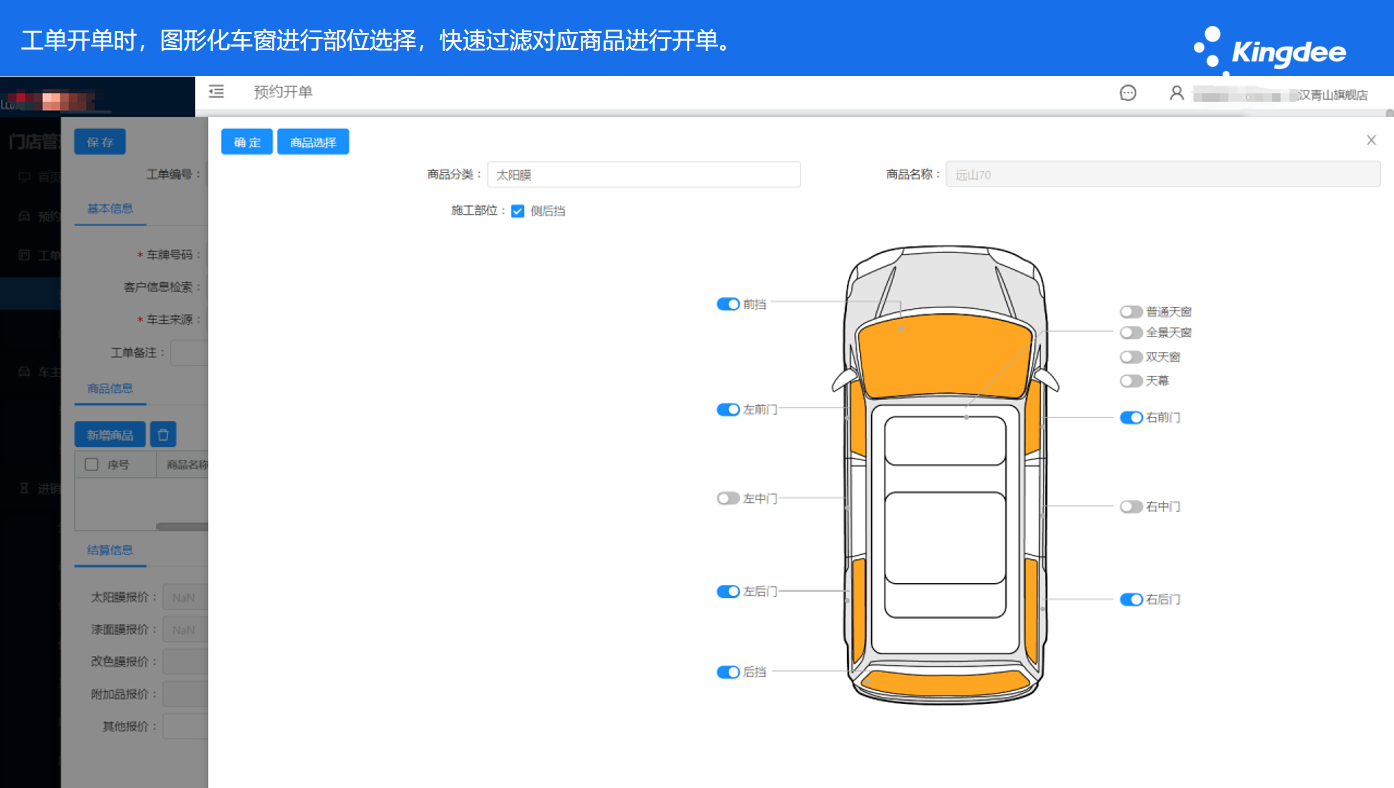The height and width of the screenshot is (788, 1394).
Task: Click the 商品名称 input field
Action: pos(1162,175)
